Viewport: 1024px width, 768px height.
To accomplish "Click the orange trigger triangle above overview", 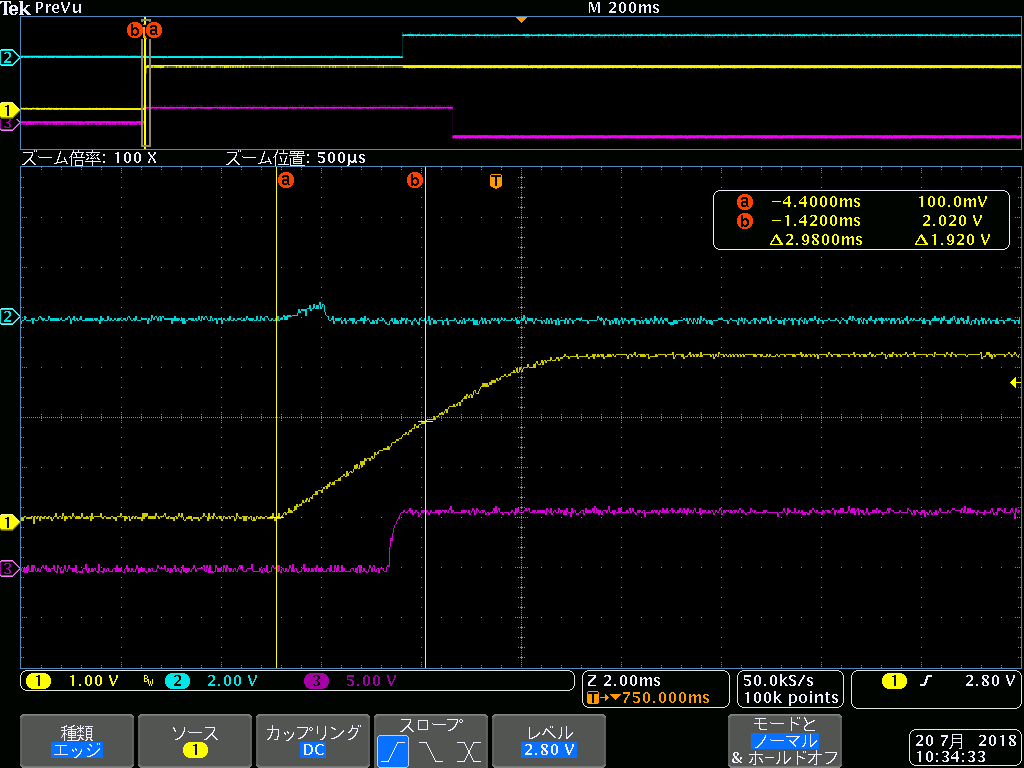I will click(x=520, y=20).
